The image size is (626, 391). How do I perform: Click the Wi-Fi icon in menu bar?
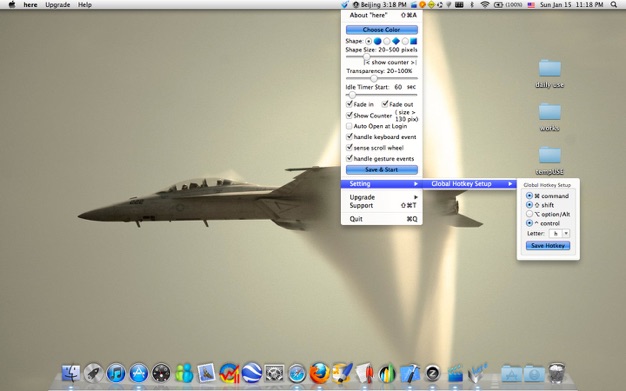tap(485, 5)
